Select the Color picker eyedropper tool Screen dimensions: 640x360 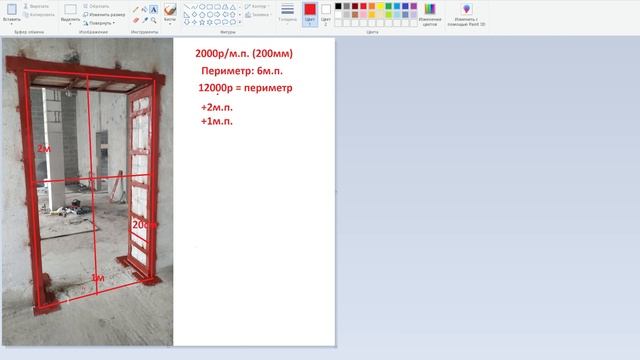145,20
